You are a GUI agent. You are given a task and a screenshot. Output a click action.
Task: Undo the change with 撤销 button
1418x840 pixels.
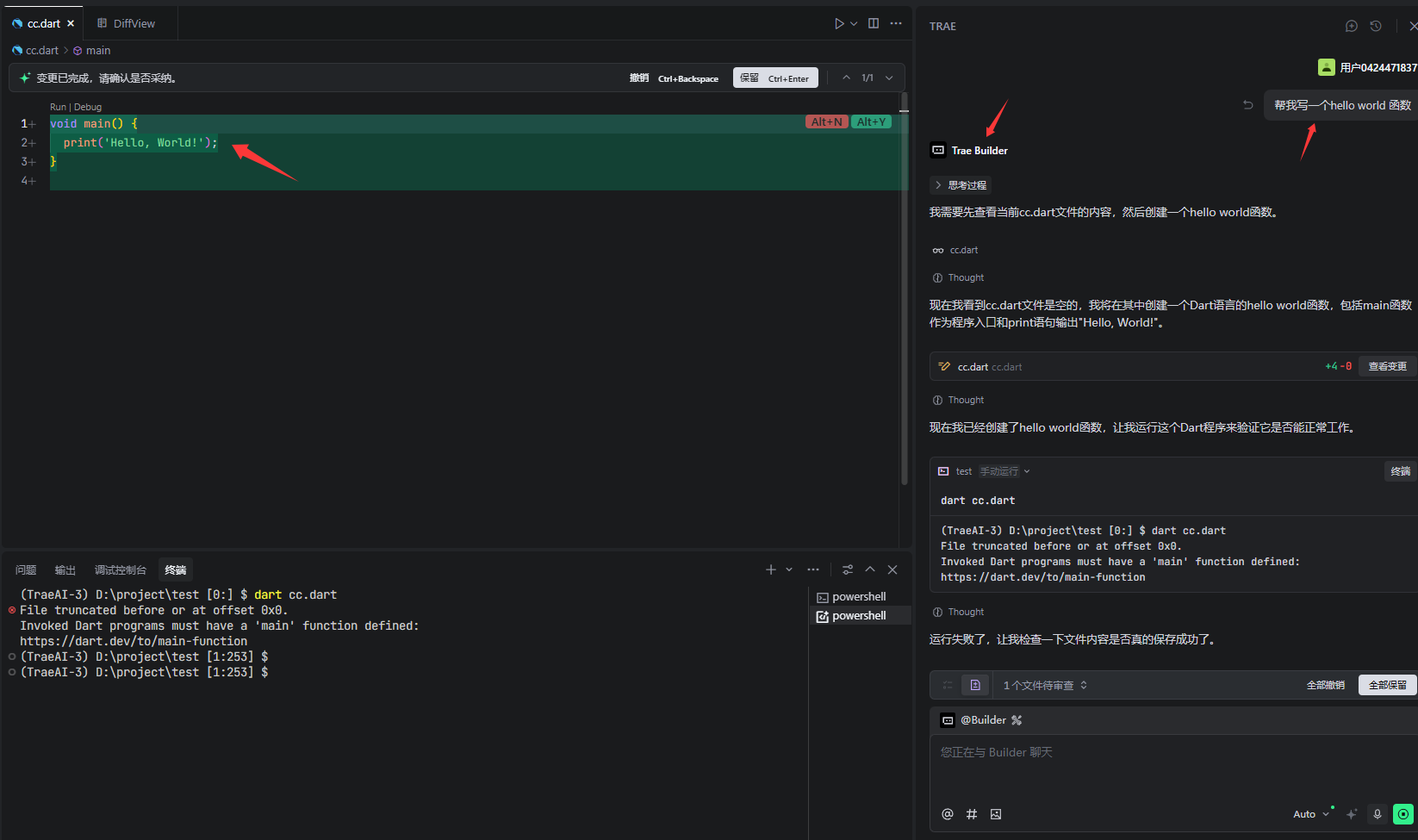(x=674, y=78)
